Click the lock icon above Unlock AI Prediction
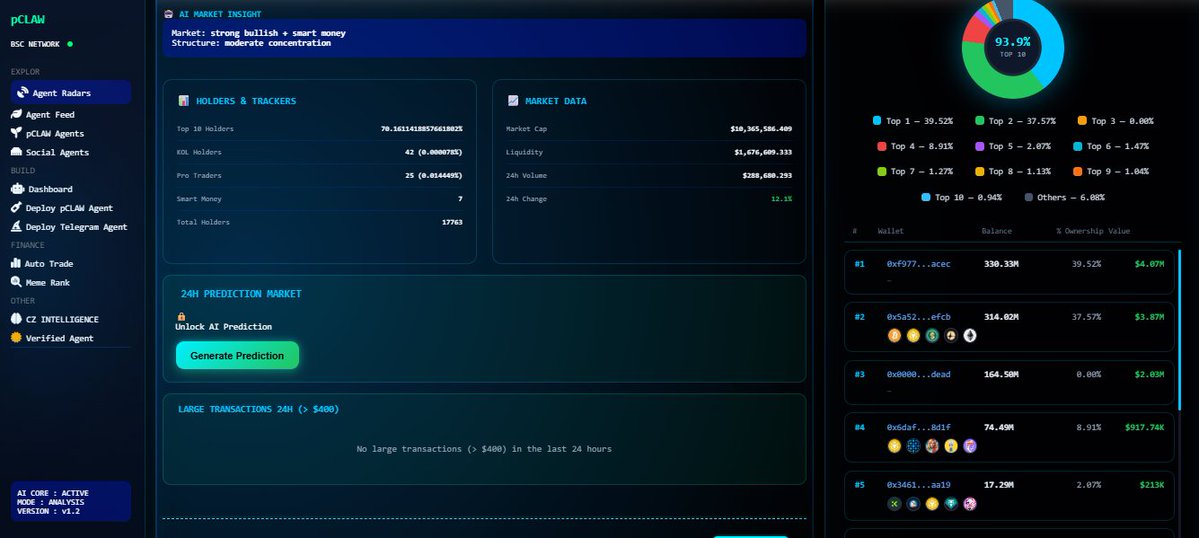 (x=181, y=316)
